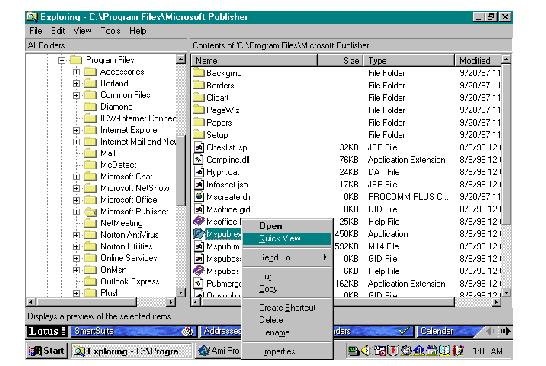The height and width of the screenshot is (366, 546).
Task: Open the View menu
Action: [83, 31]
